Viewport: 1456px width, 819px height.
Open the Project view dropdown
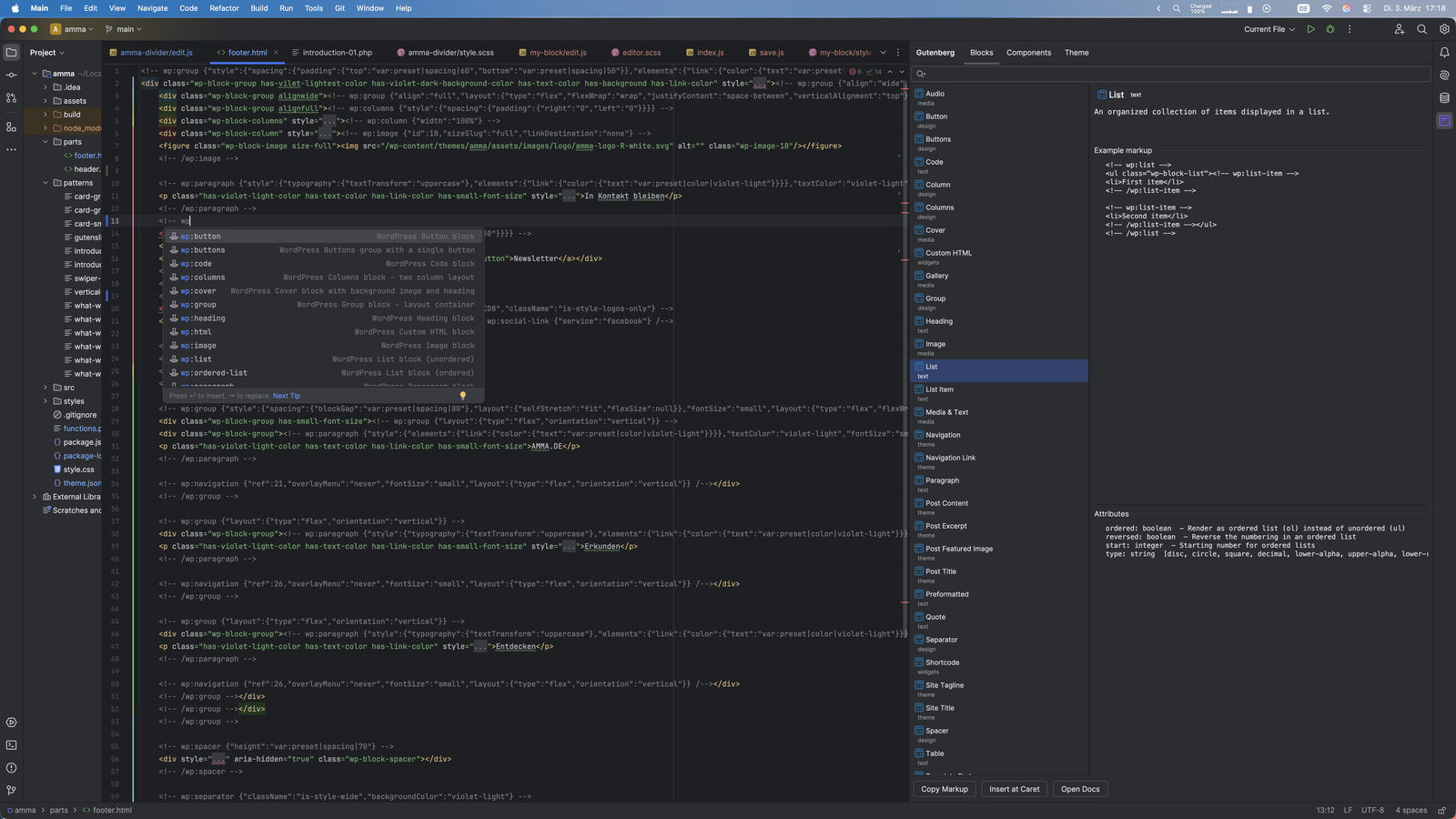pyautogui.click(x=47, y=53)
